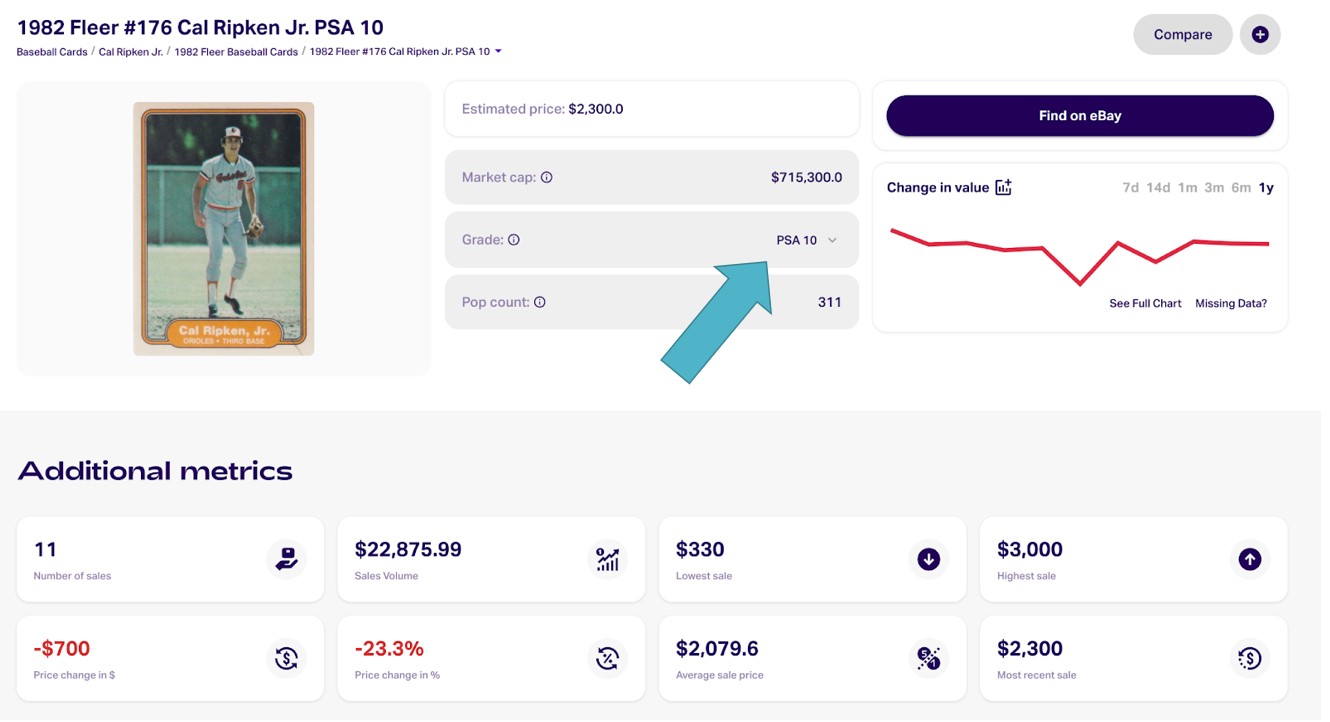Go to the Cal Ripken Jr. breadcrumb link
This screenshot has width=1330, height=722.
coord(130,52)
